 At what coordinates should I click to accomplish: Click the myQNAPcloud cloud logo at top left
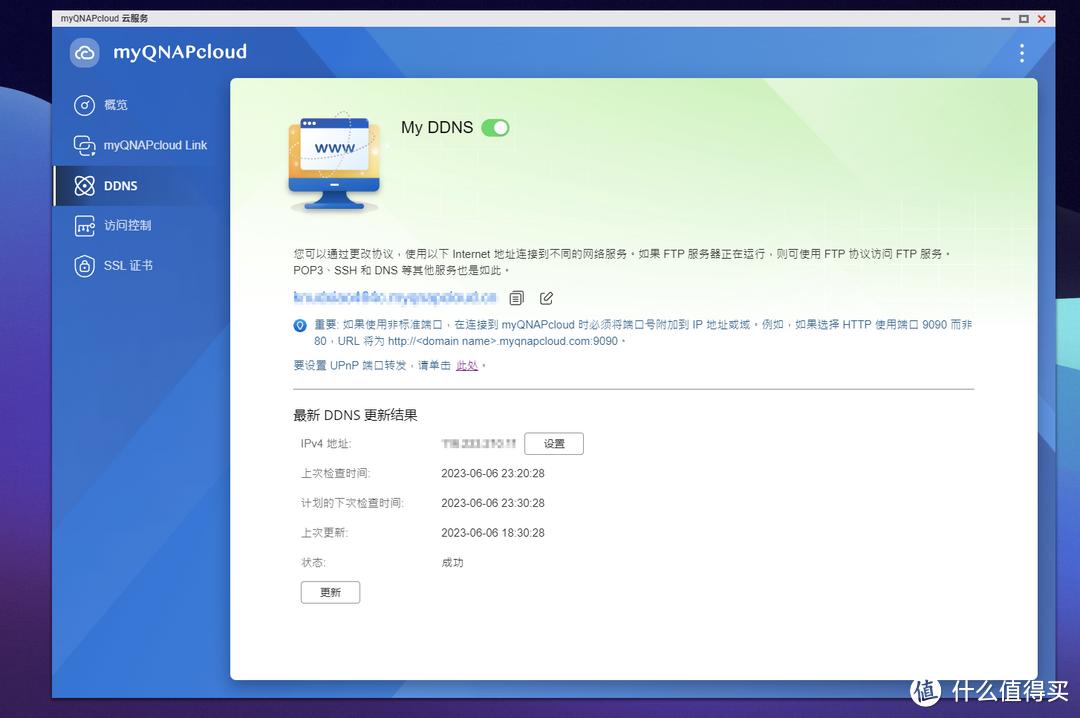pos(84,52)
